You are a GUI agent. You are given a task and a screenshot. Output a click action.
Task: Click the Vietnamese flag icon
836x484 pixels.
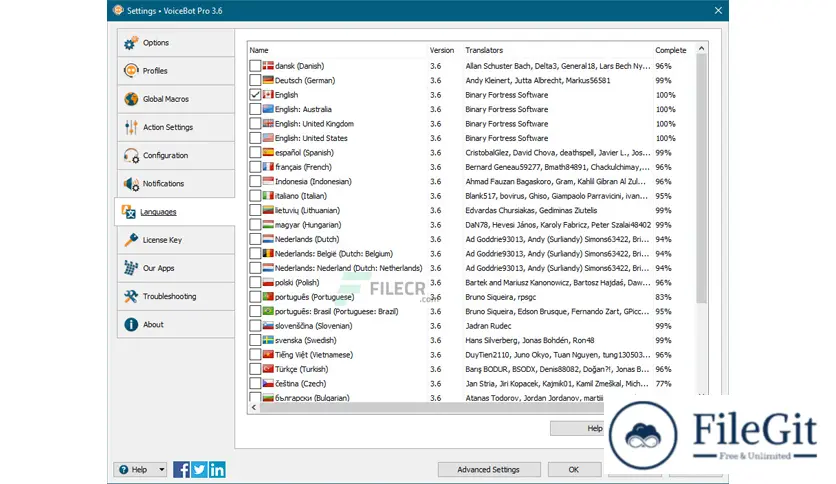click(x=268, y=354)
